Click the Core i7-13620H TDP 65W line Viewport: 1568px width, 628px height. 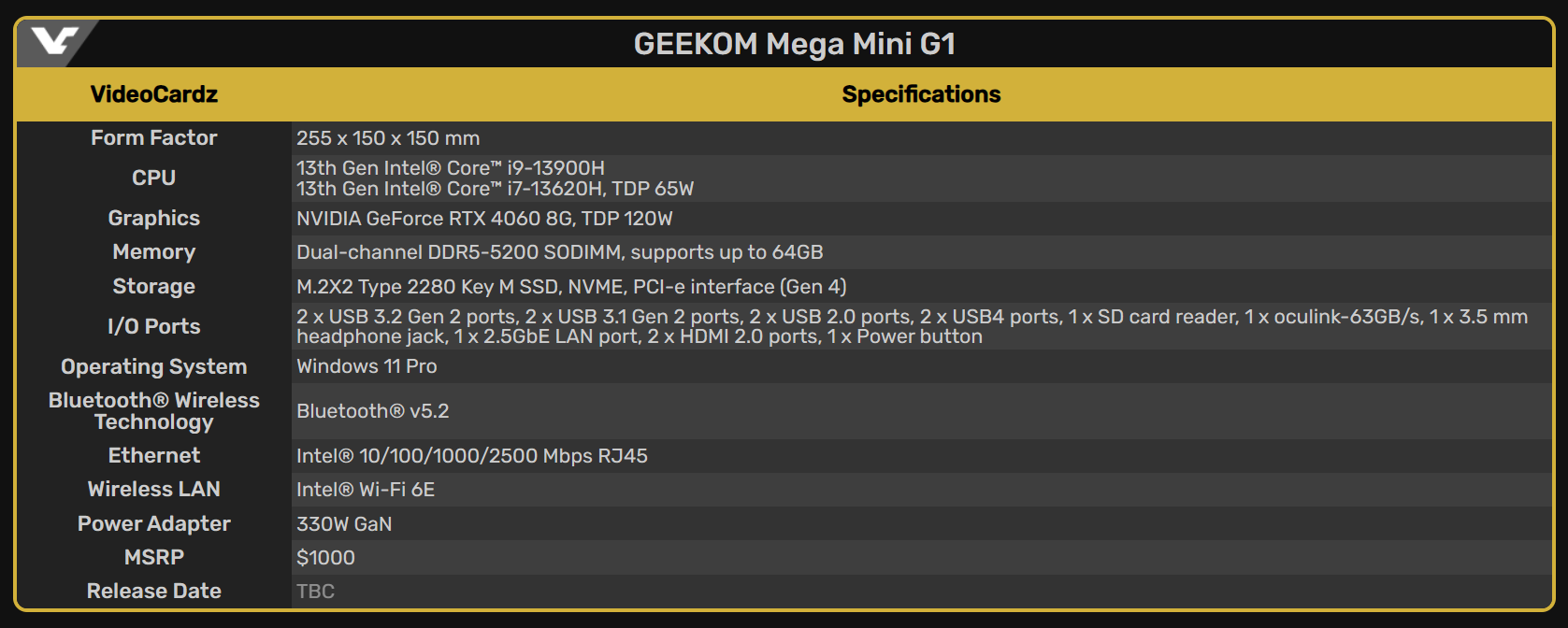[x=496, y=189]
